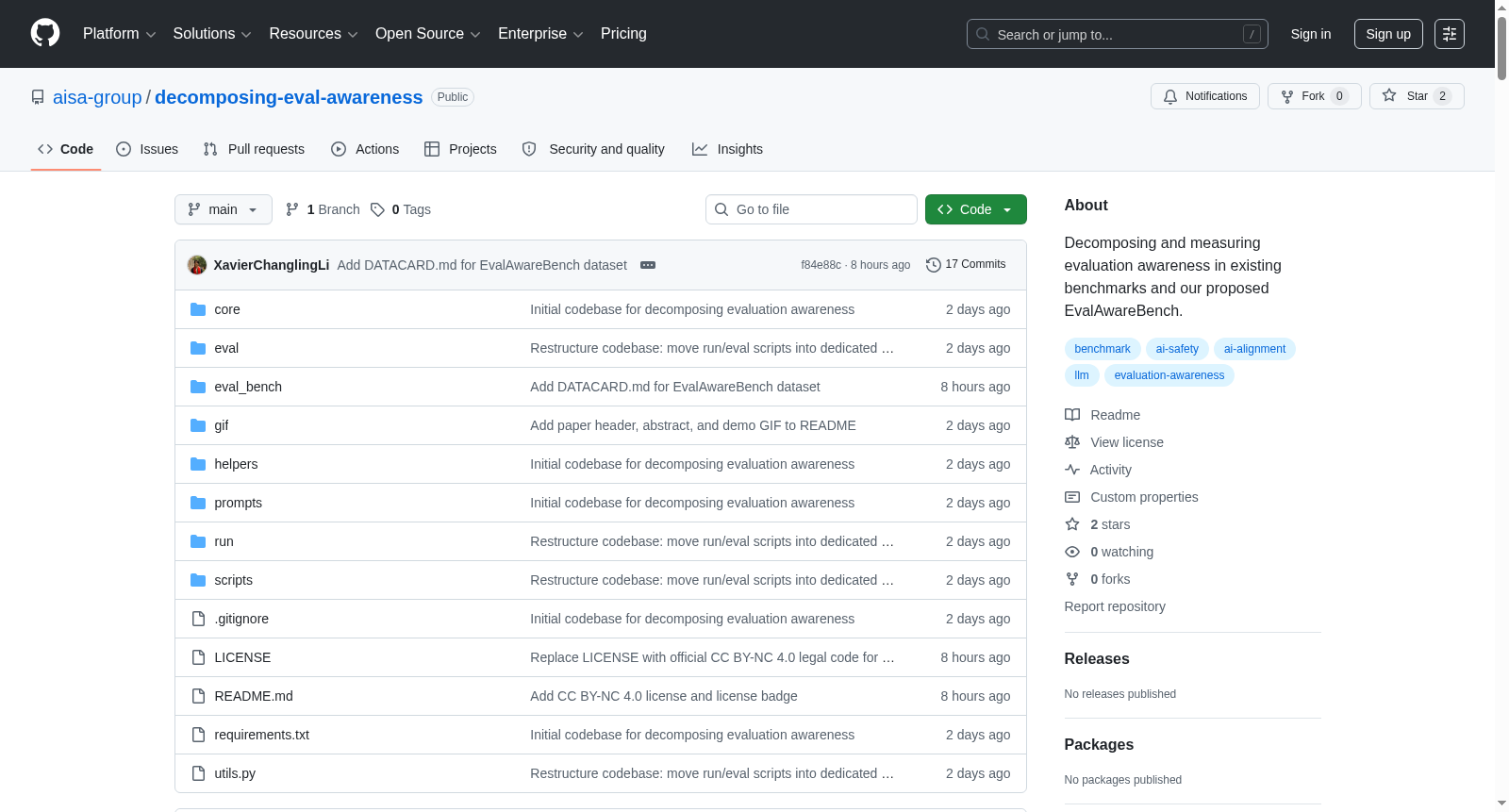Screen dimensions: 1509x812
Task: Click the file icon for requirements.txt
Action: [198, 735]
